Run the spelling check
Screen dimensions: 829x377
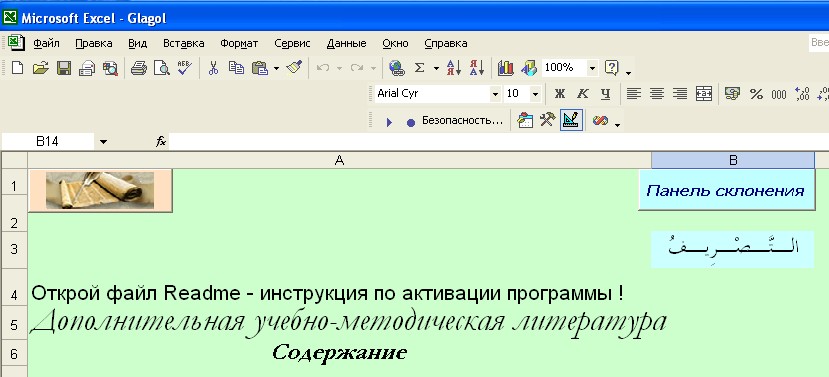click(x=185, y=68)
